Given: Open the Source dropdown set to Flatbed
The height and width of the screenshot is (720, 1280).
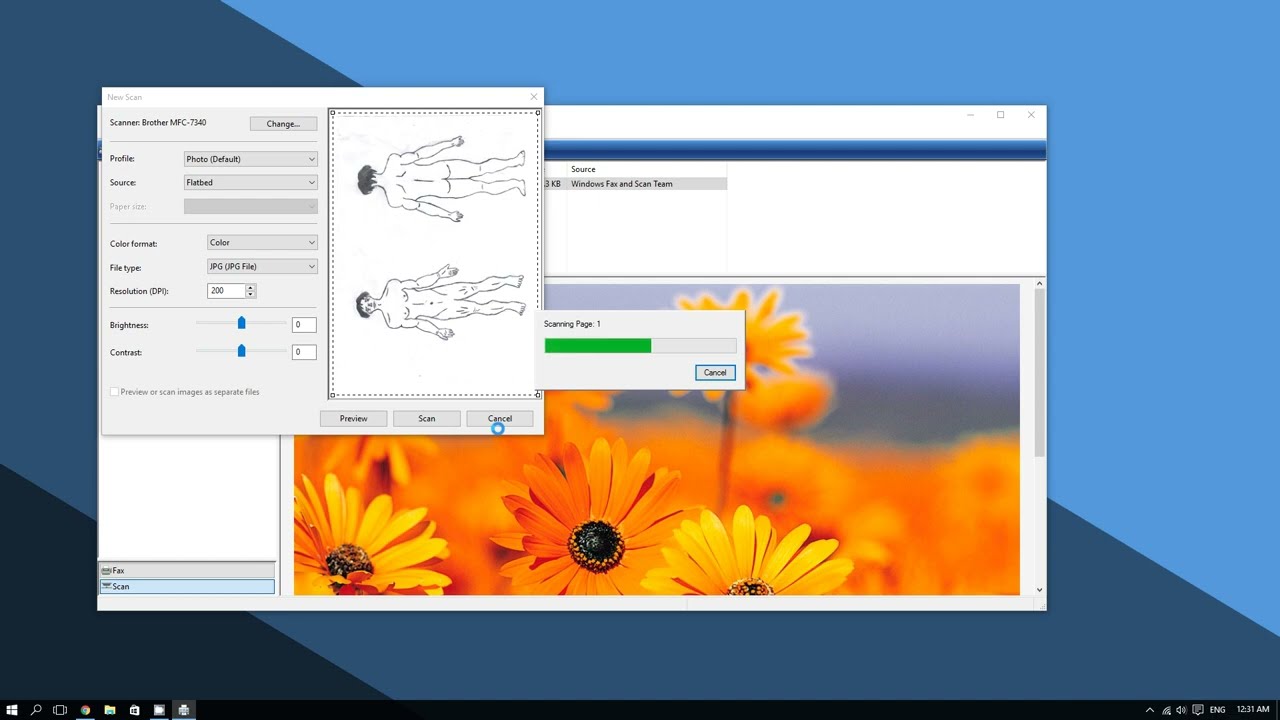Looking at the screenshot, I should pyautogui.click(x=250, y=183).
